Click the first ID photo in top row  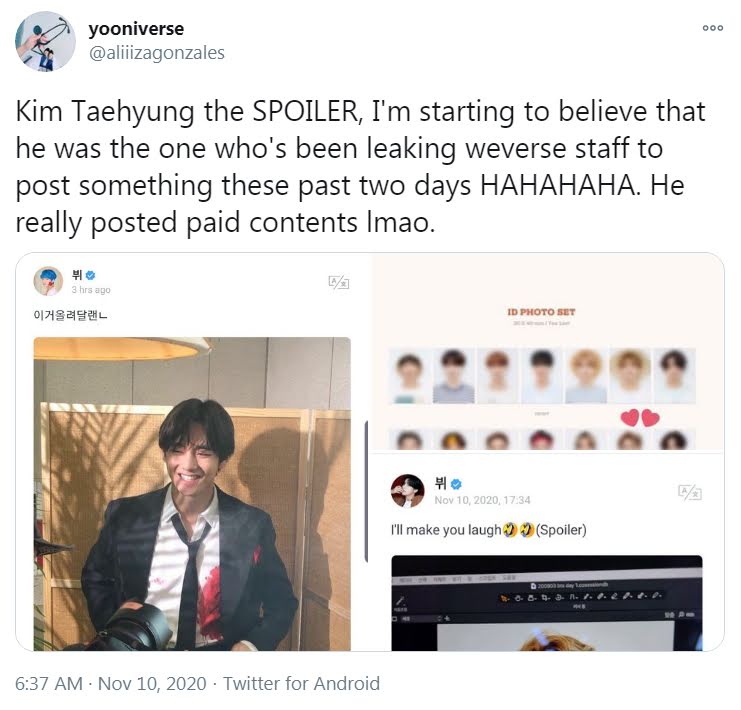click(409, 376)
